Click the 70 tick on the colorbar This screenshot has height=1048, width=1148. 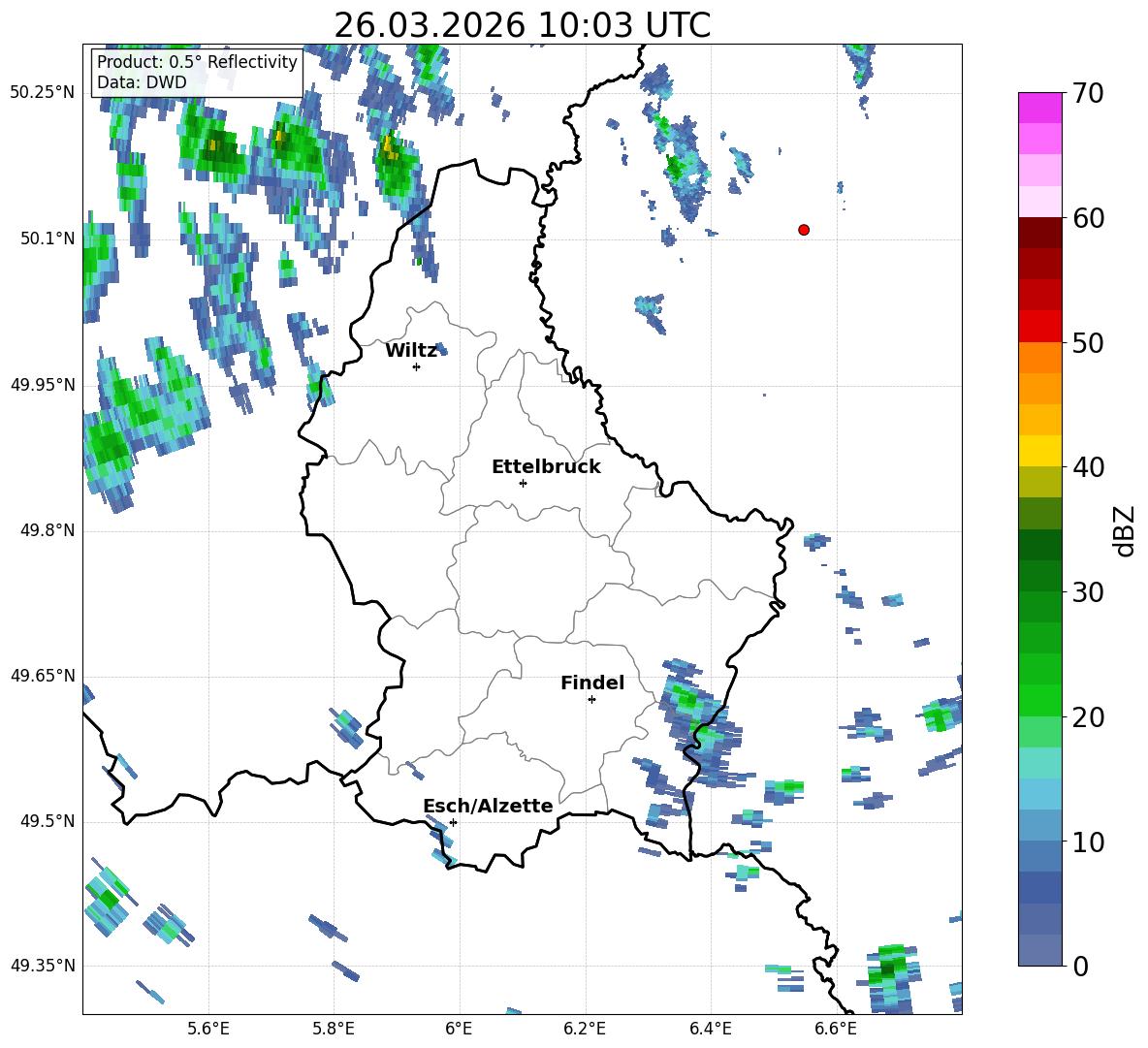tap(1088, 94)
